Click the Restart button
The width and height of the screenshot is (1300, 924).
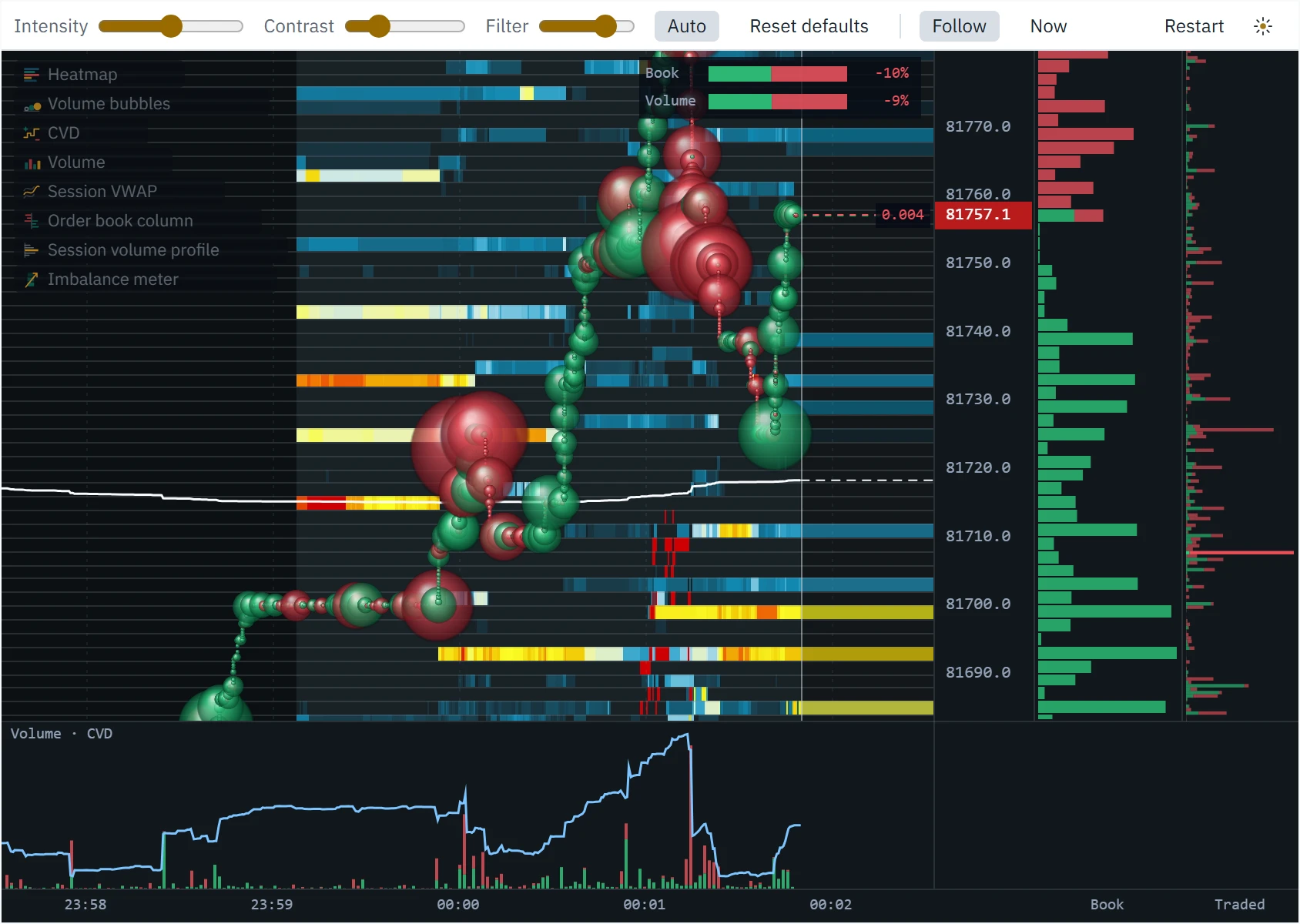[1194, 26]
